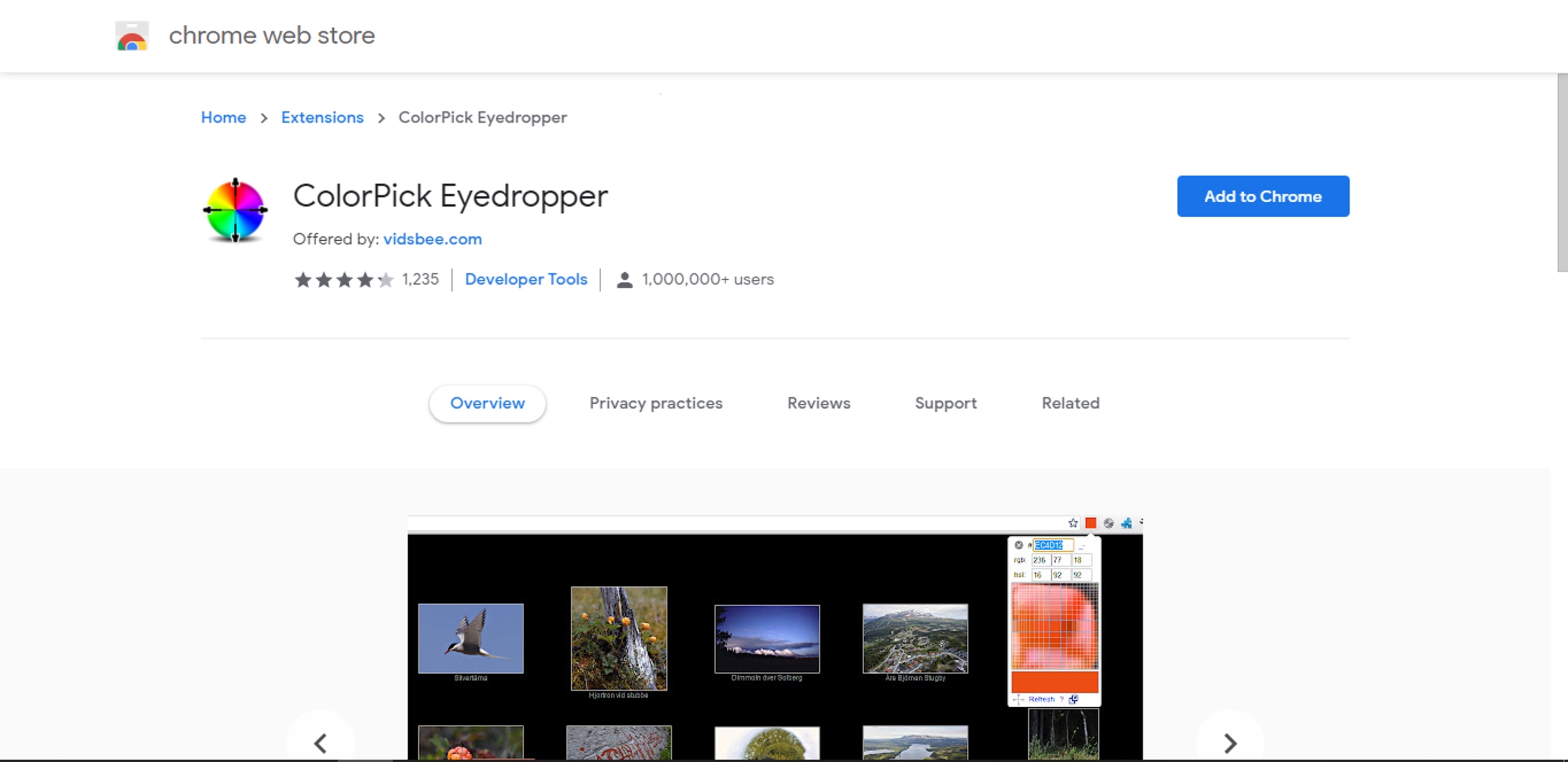Click the users person icon
Image resolution: width=1568 pixels, height=762 pixels.
pos(624,280)
